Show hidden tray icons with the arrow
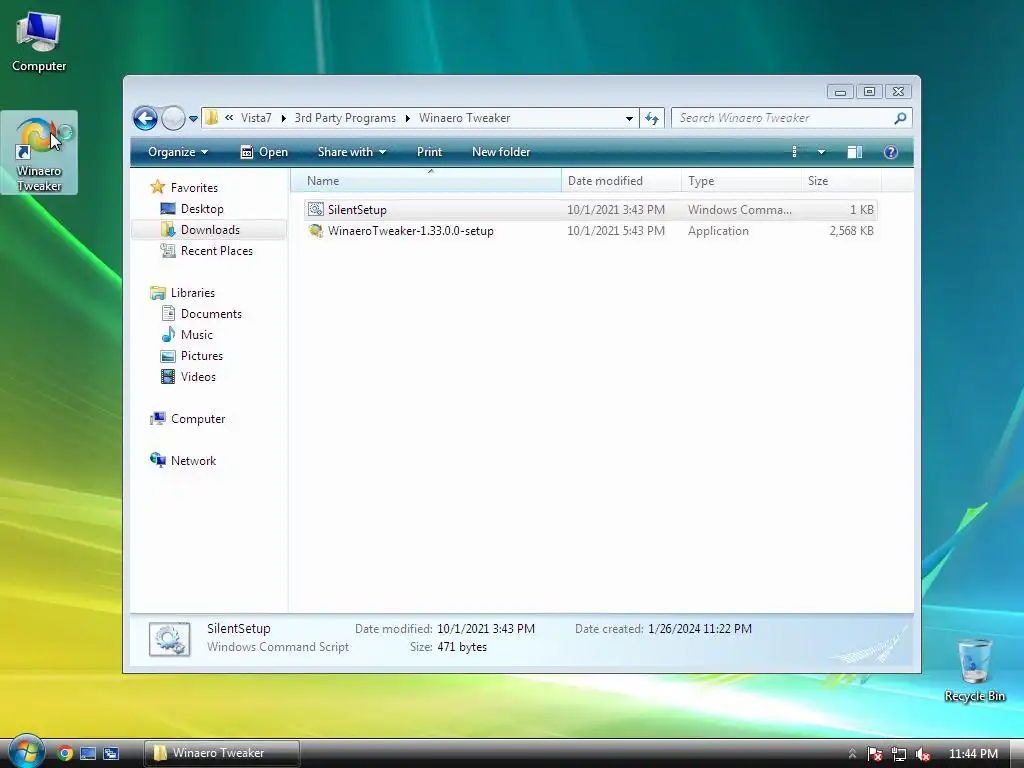The height and width of the screenshot is (768, 1024). (852, 754)
